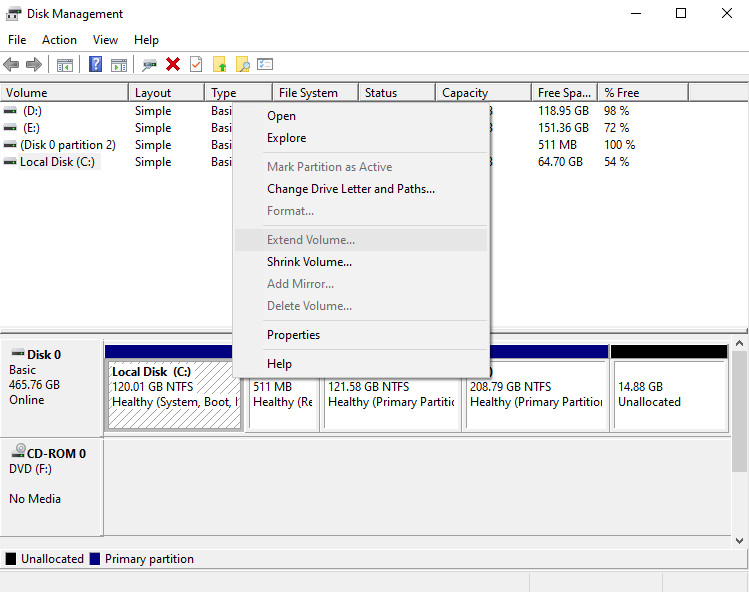Click the Disk Management title bar icon
749x592 pixels.
[x=13, y=14]
